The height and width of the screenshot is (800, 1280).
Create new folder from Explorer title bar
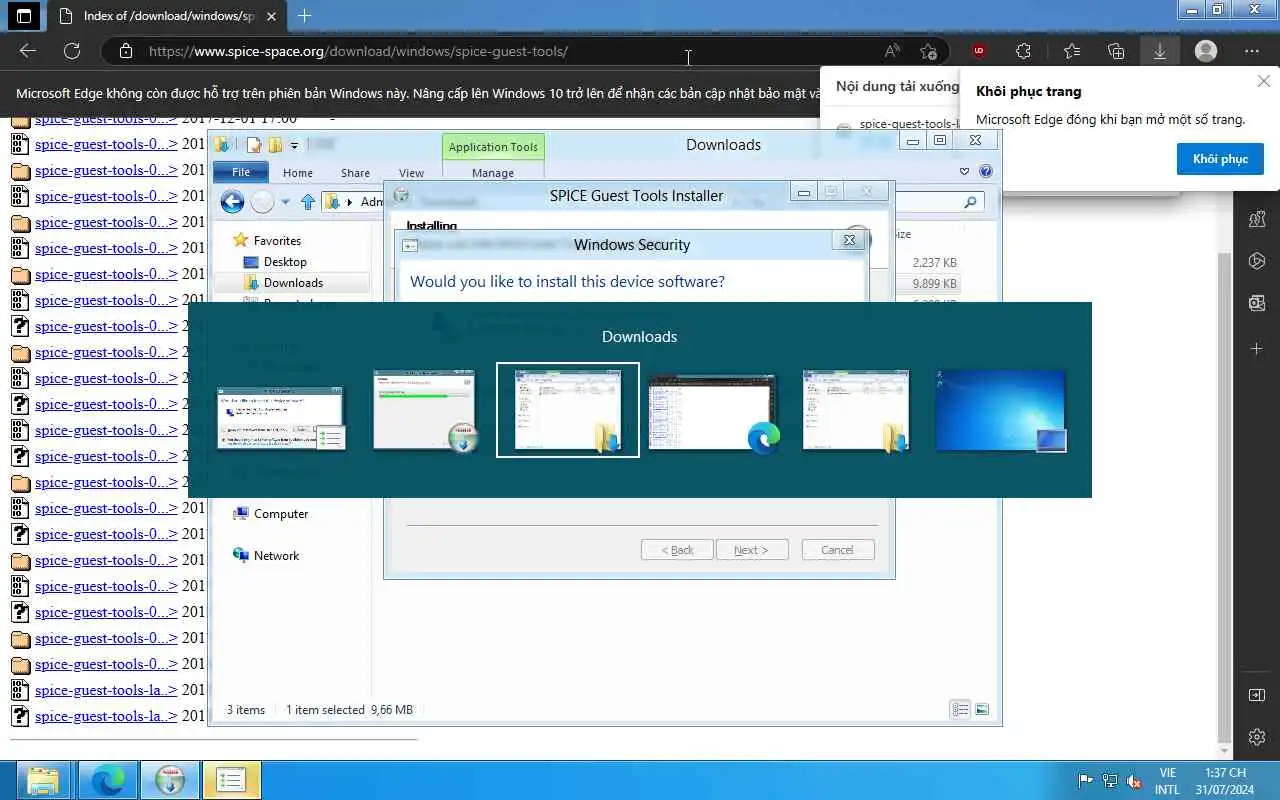coord(274,145)
